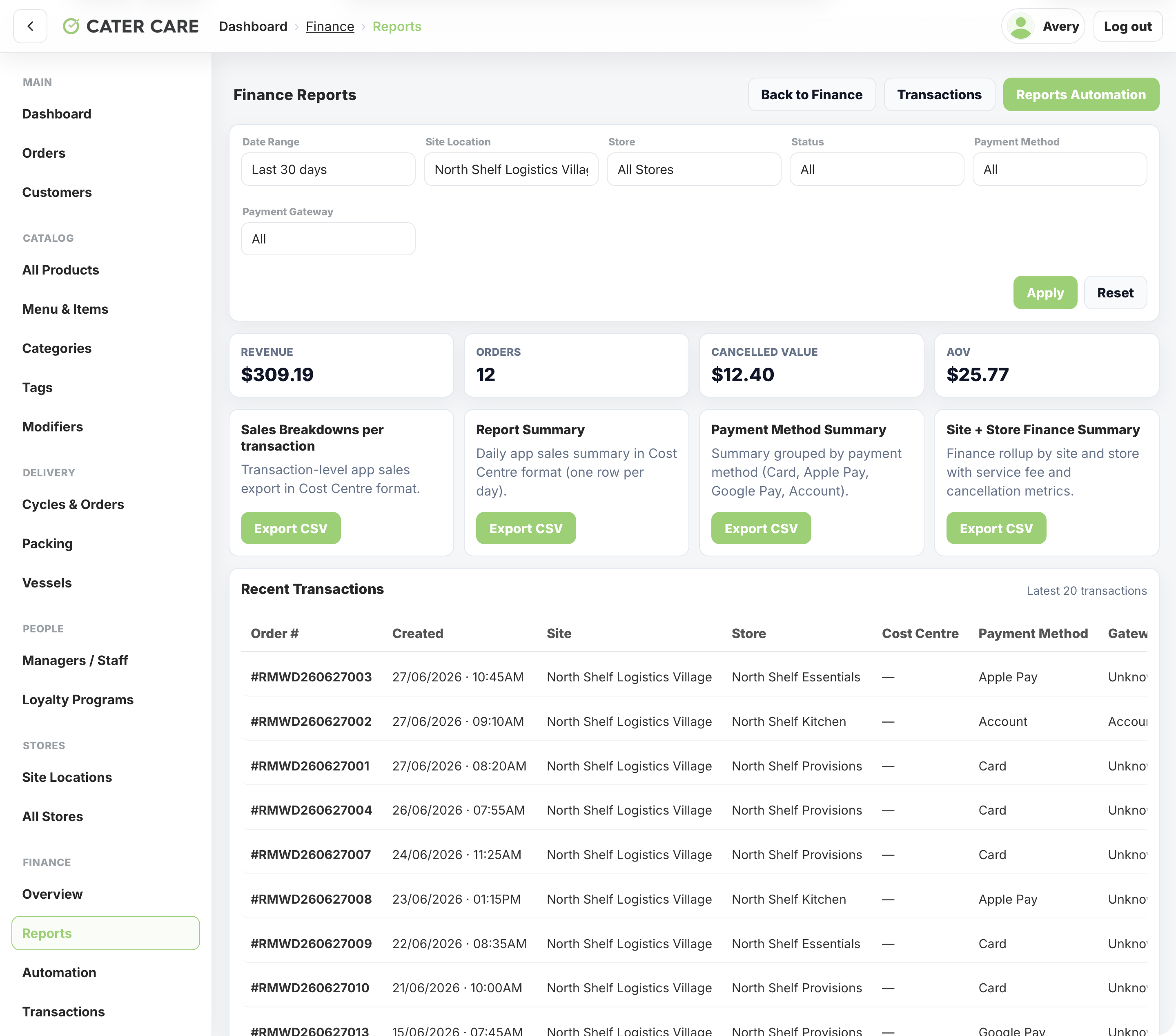Viewport: 1176px width, 1036px height.
Task: Click order #RMWD260627007
Action: [311, 855]
